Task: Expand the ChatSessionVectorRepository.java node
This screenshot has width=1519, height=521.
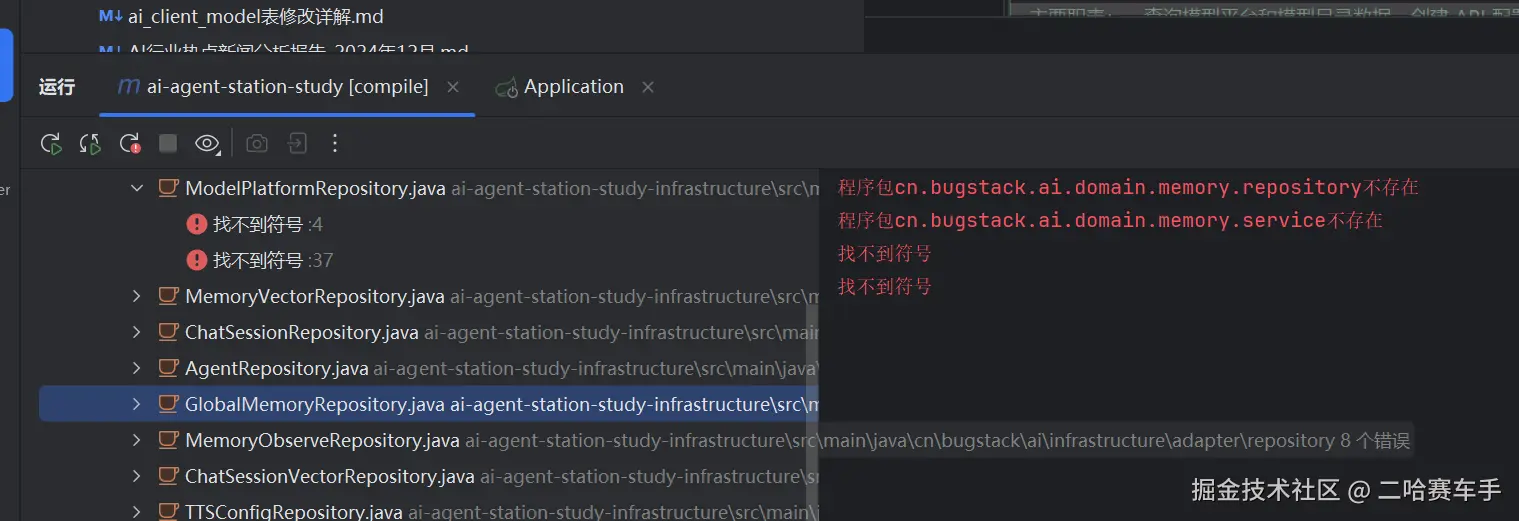Action: click(x=137, y=476)
